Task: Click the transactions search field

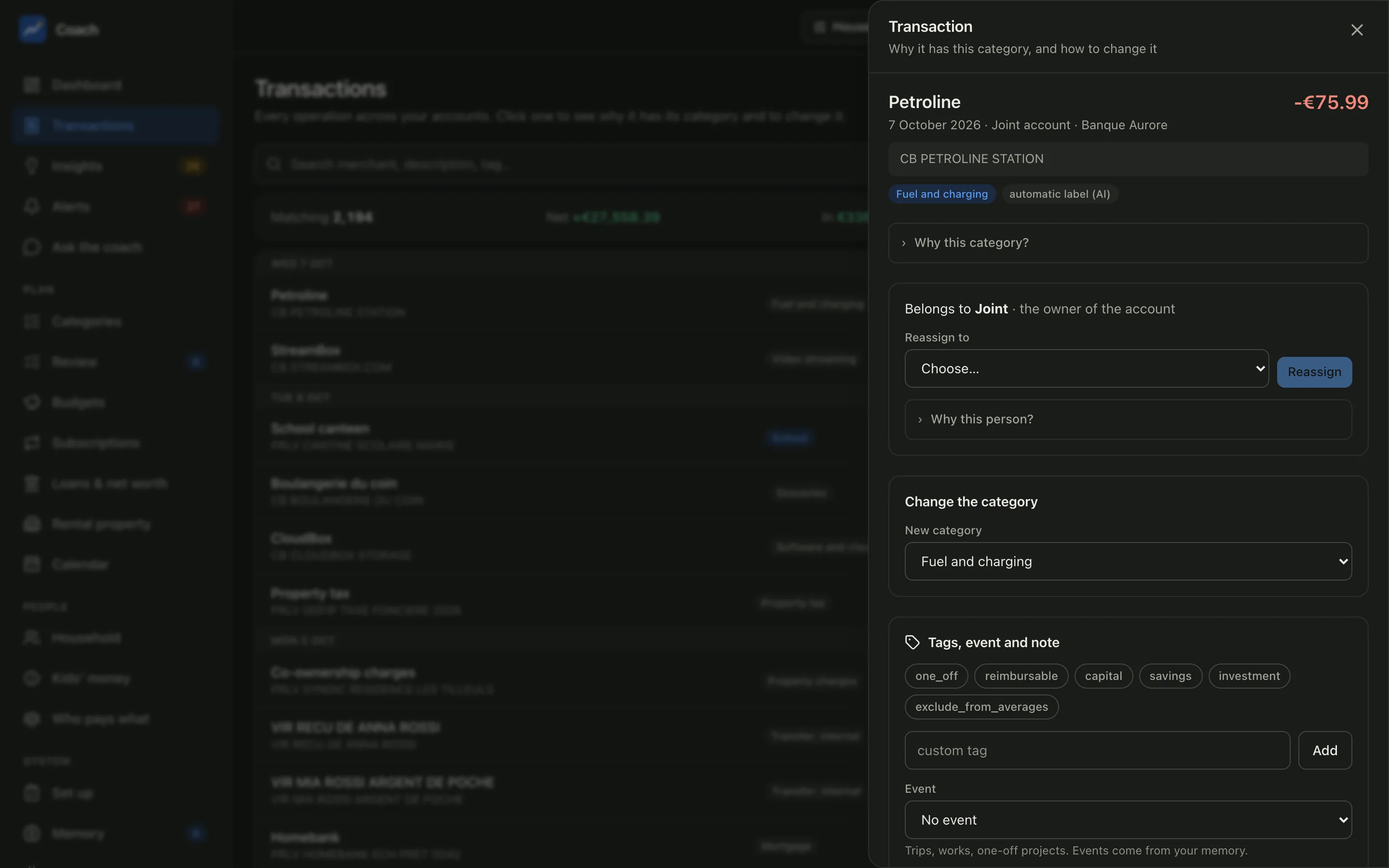Action: click(x=562, y=164)
